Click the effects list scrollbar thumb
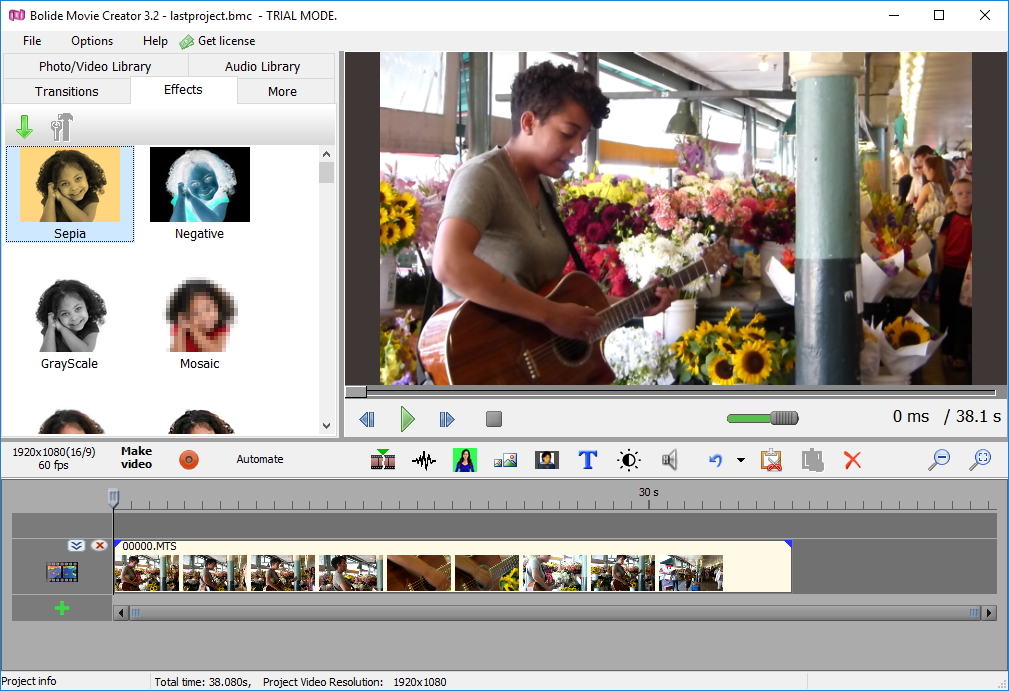 click(326, 172)
